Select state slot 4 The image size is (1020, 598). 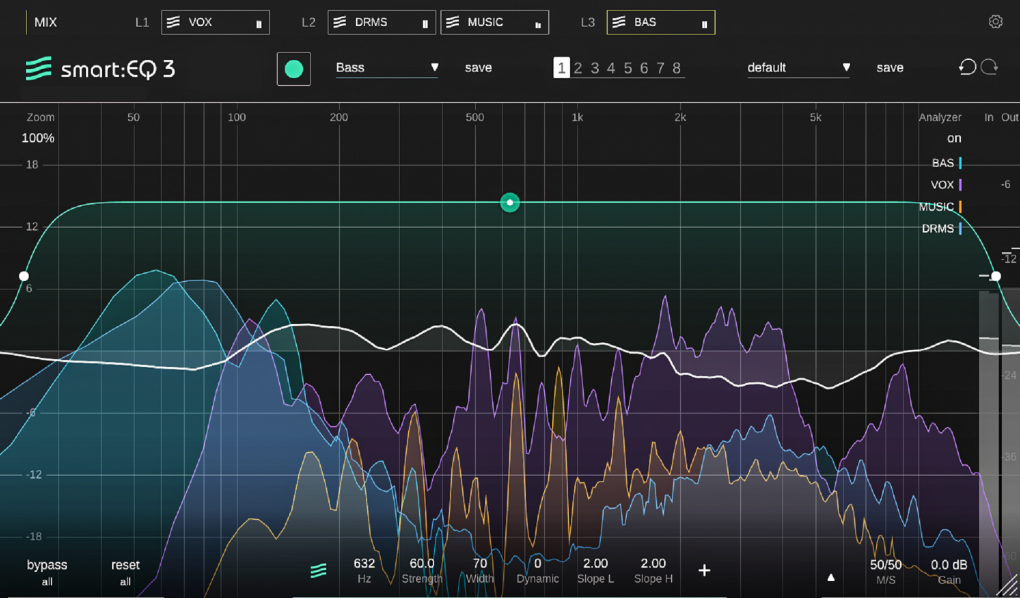tap(611, 68)
